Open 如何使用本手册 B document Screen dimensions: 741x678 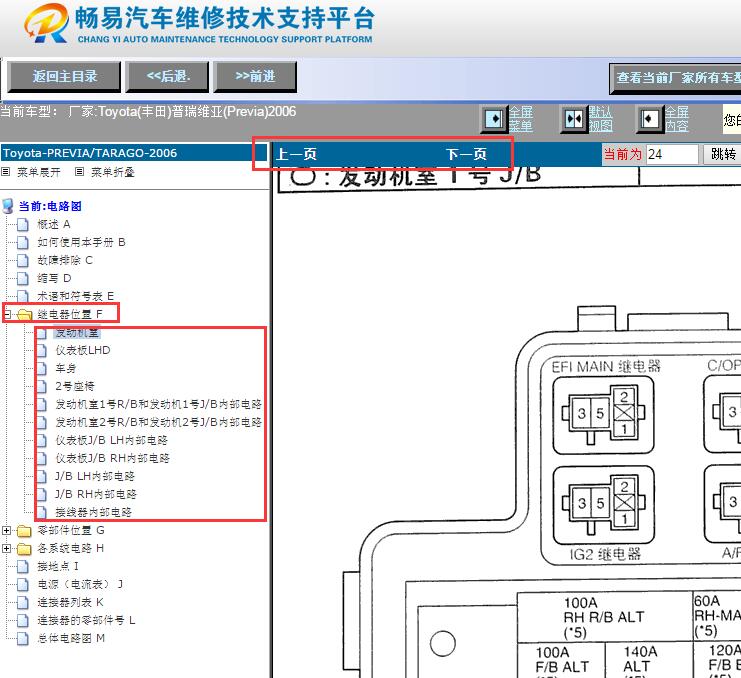pyautogui.click(x=81, y=242)
